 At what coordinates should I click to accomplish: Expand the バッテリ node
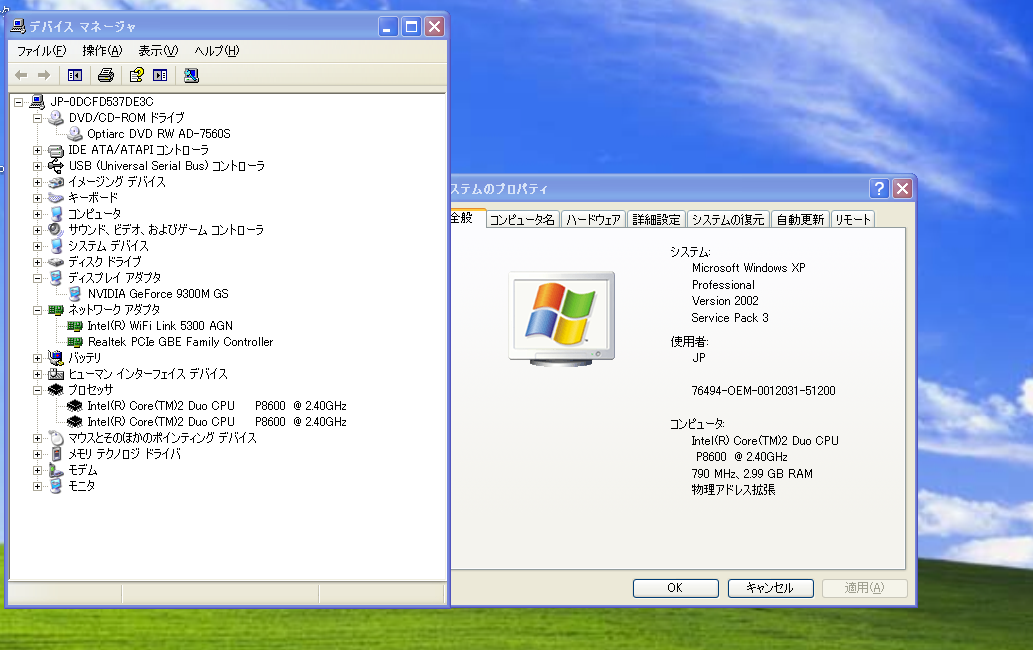pos(38,358)
